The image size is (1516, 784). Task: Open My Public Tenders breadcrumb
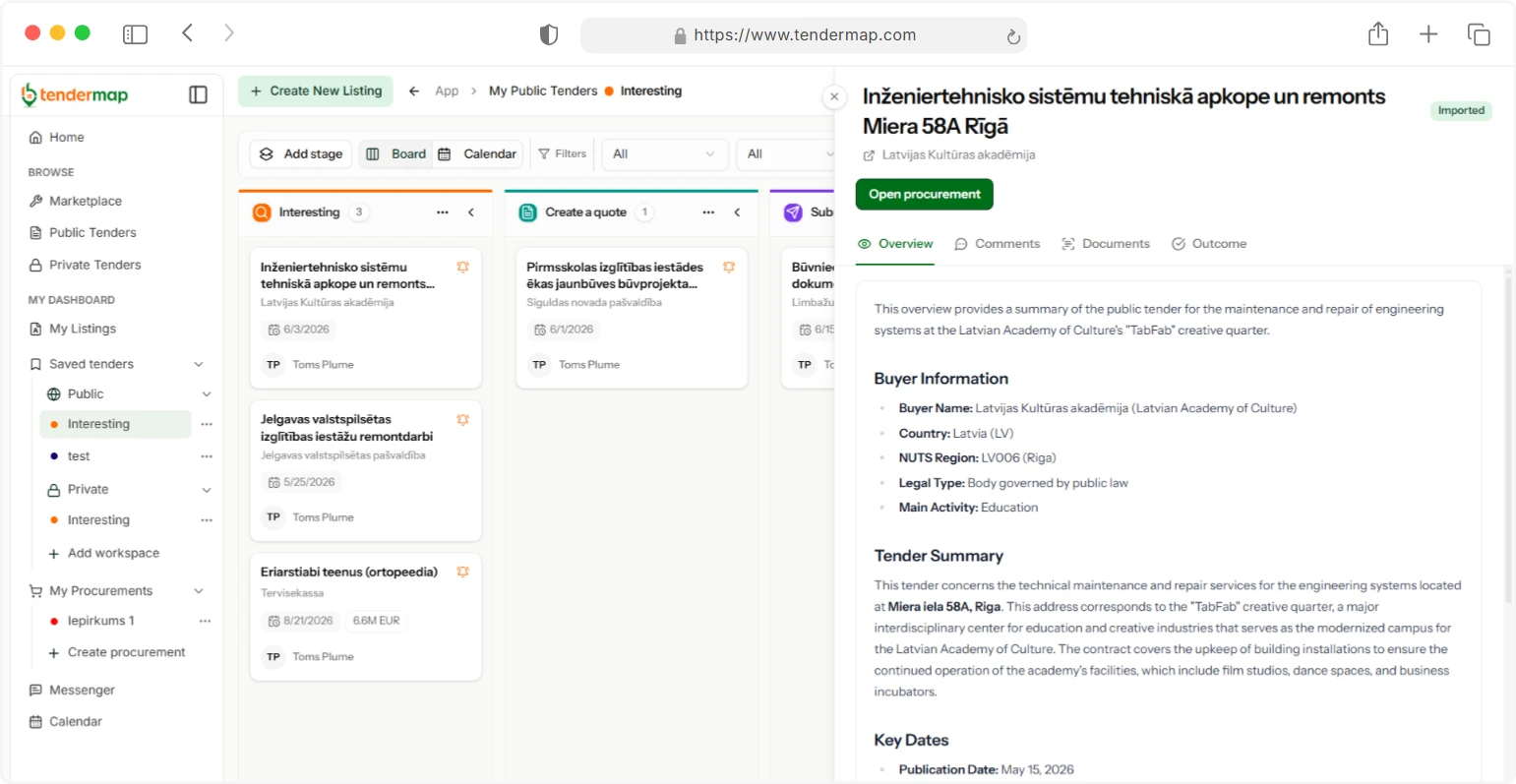543,91
